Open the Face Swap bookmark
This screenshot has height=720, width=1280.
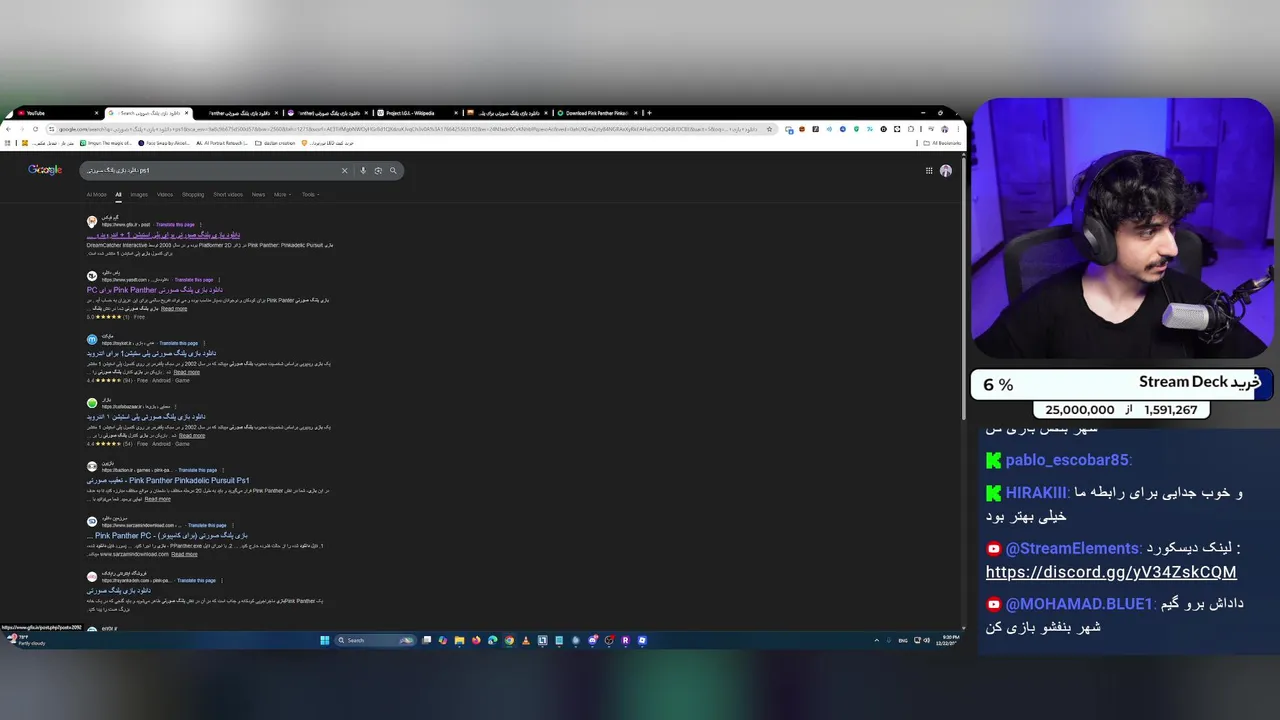(164, 143)
